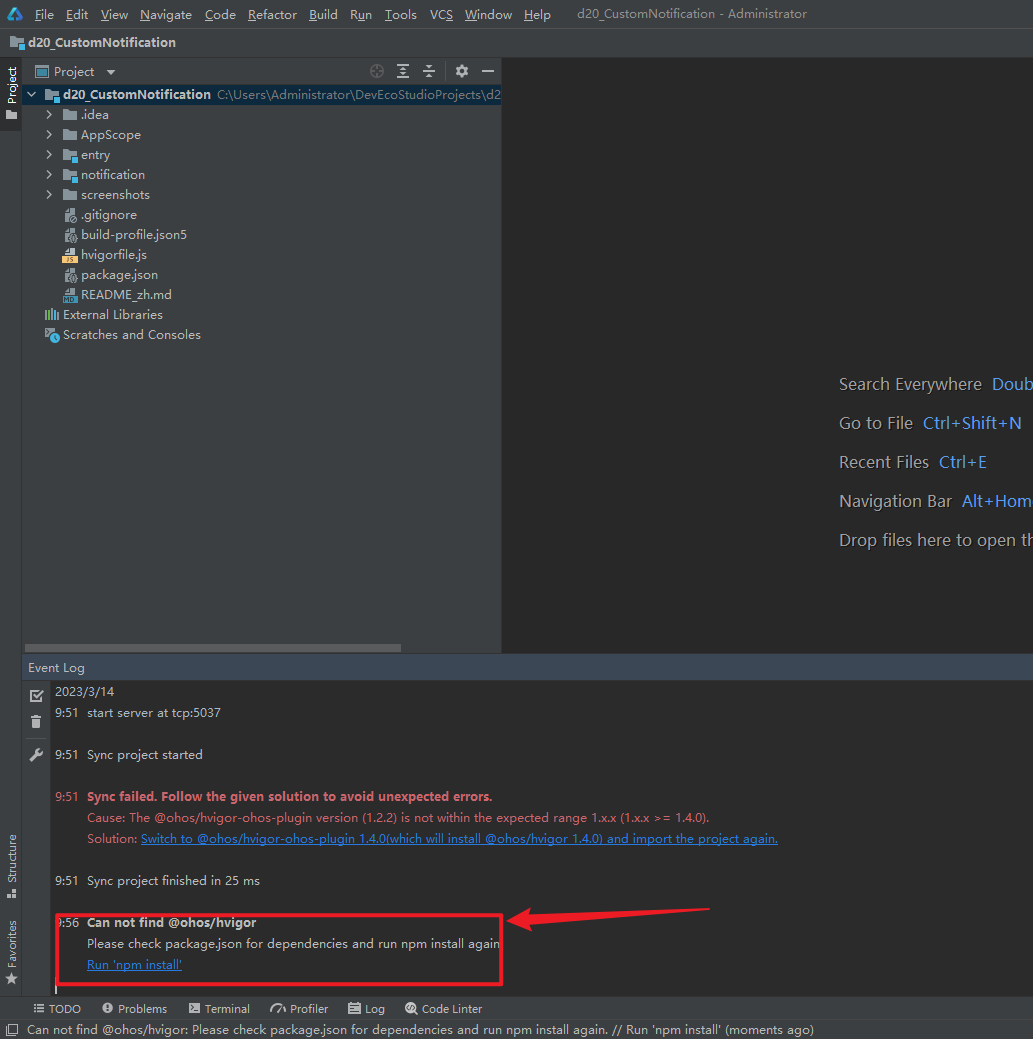
Task: Toggle the Structure side tab
Action: click(11, 865)
